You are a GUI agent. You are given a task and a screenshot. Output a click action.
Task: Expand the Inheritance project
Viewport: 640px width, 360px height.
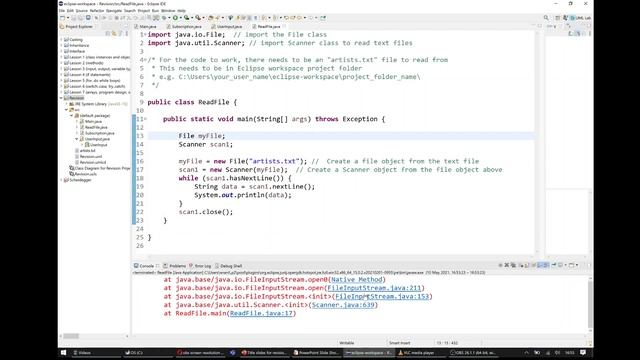pos(62,45)
